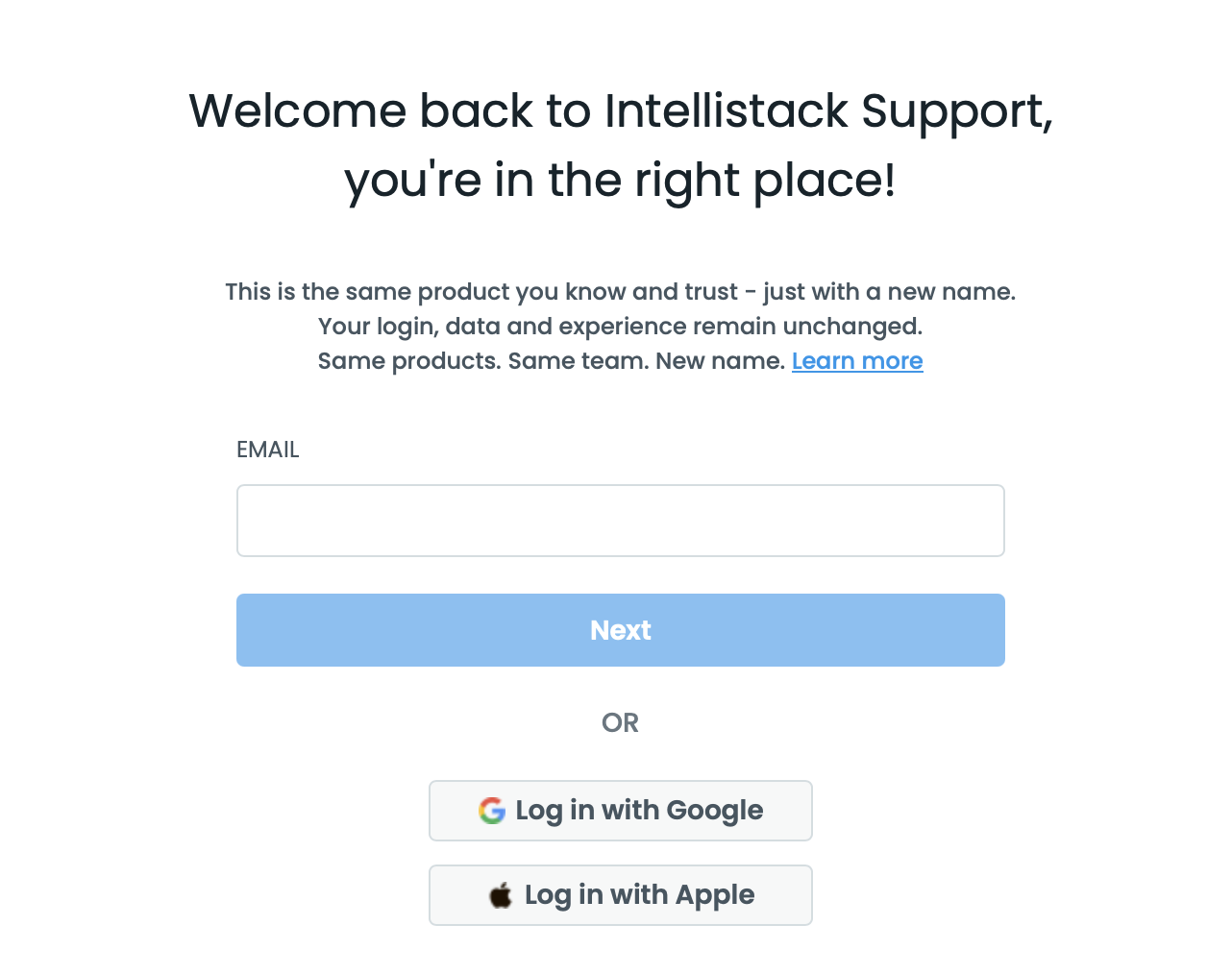Click the word Apple in login button

(x=714, y=895)
